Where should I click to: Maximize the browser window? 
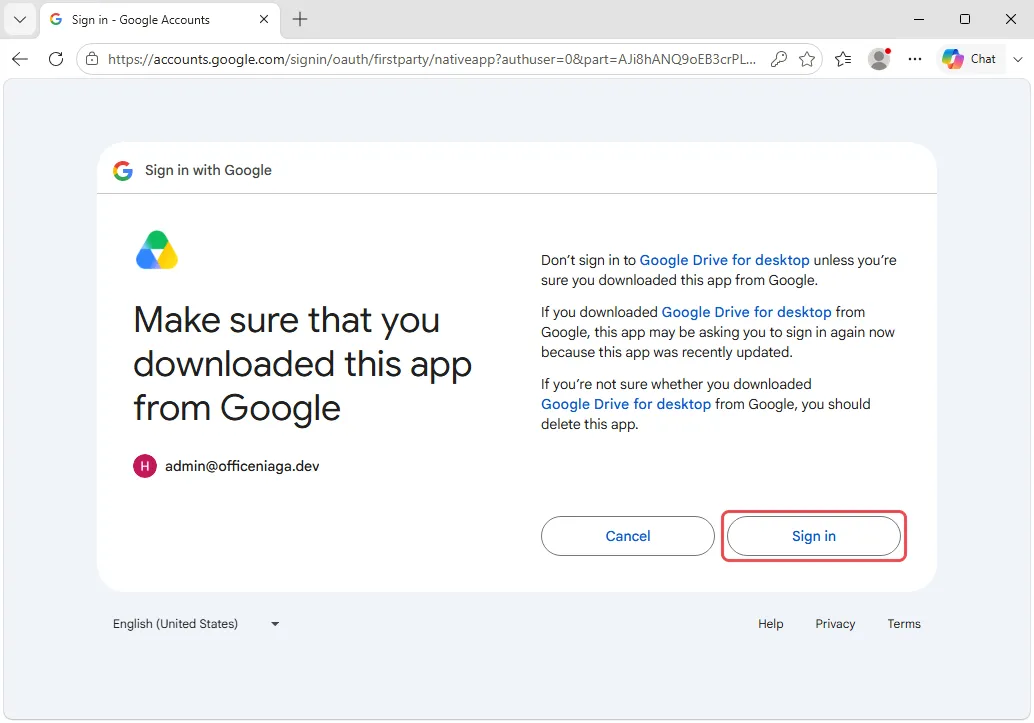tap(965, 19)
